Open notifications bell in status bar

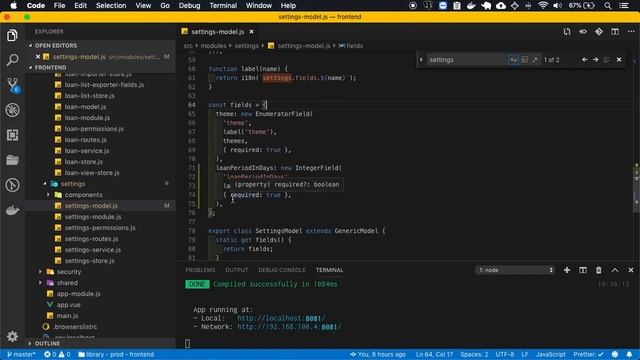point(629,354)
